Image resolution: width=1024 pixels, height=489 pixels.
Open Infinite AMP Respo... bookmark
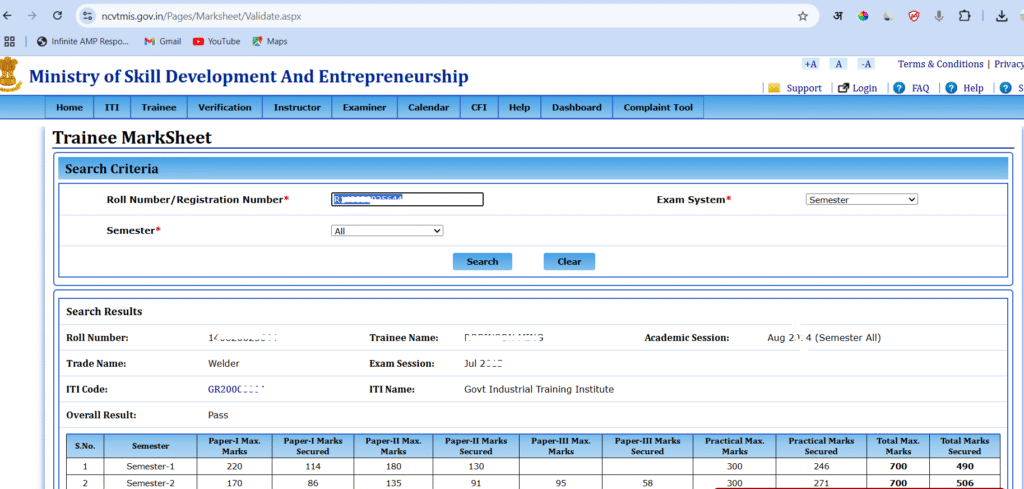[x=84, y=41]
